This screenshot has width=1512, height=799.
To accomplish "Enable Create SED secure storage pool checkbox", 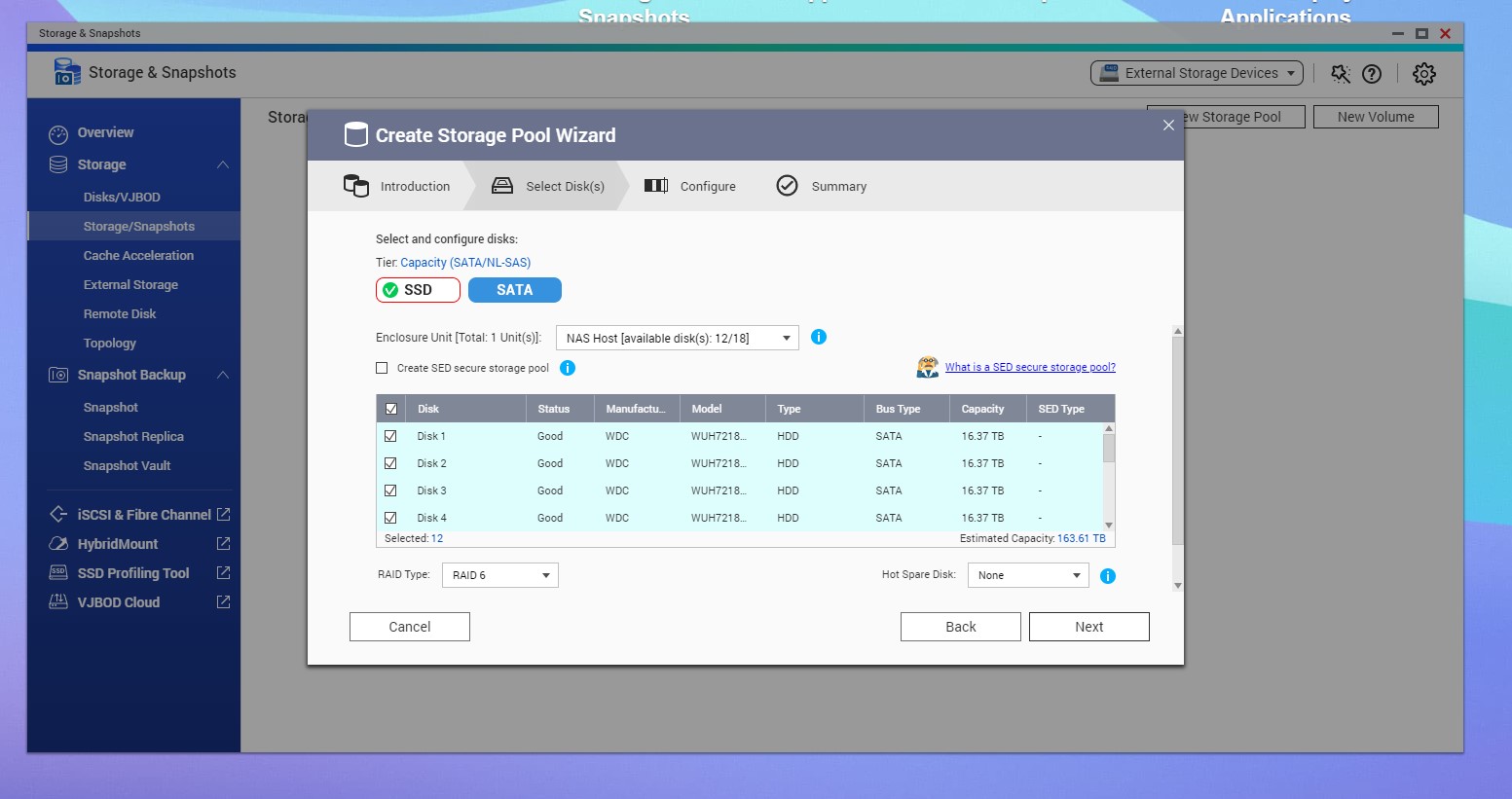I will point(382,368).
